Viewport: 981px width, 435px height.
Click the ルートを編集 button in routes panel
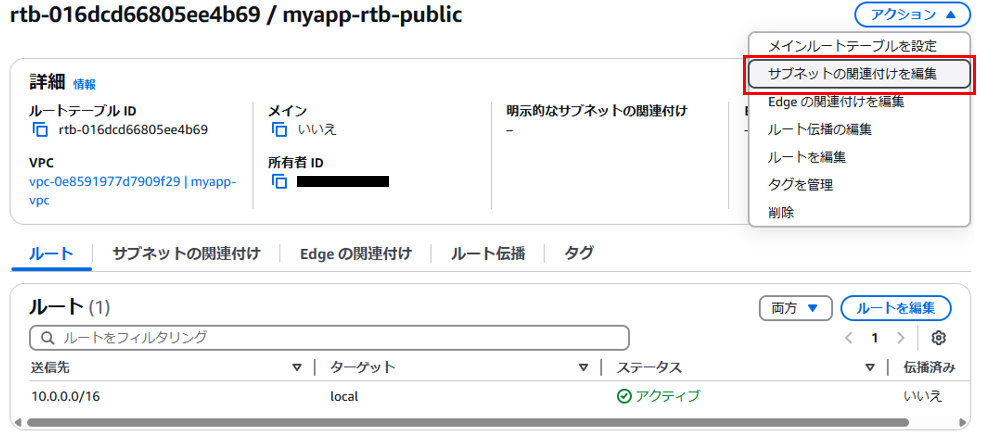coord(896,308)
